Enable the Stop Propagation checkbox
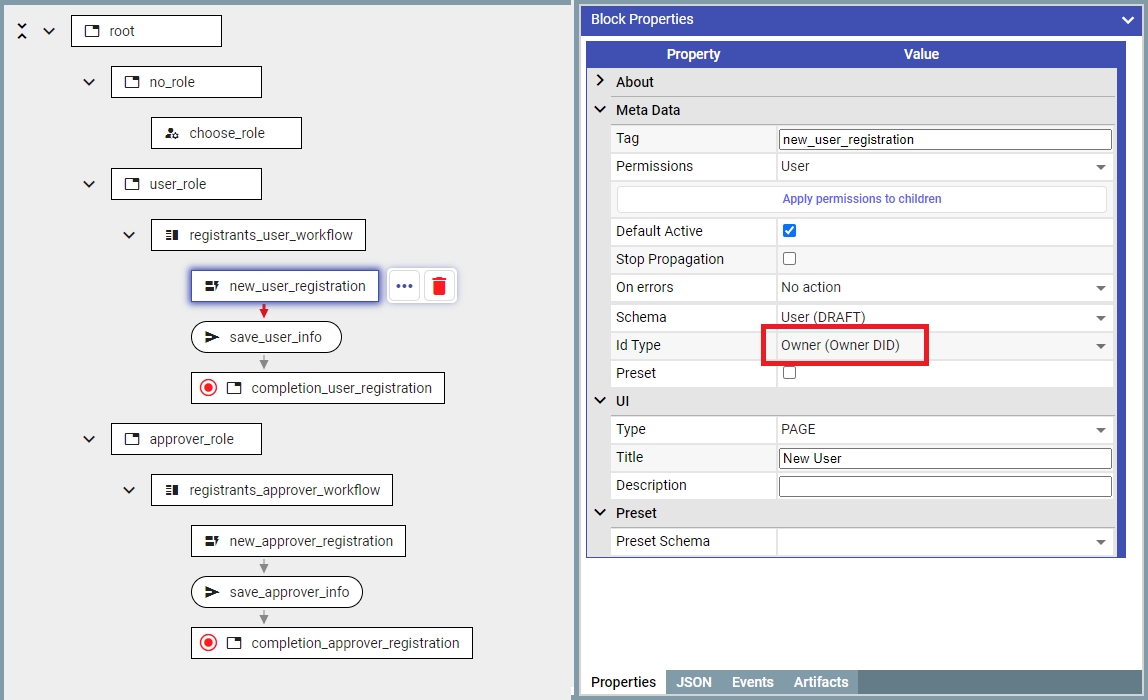 pos(789,259)
